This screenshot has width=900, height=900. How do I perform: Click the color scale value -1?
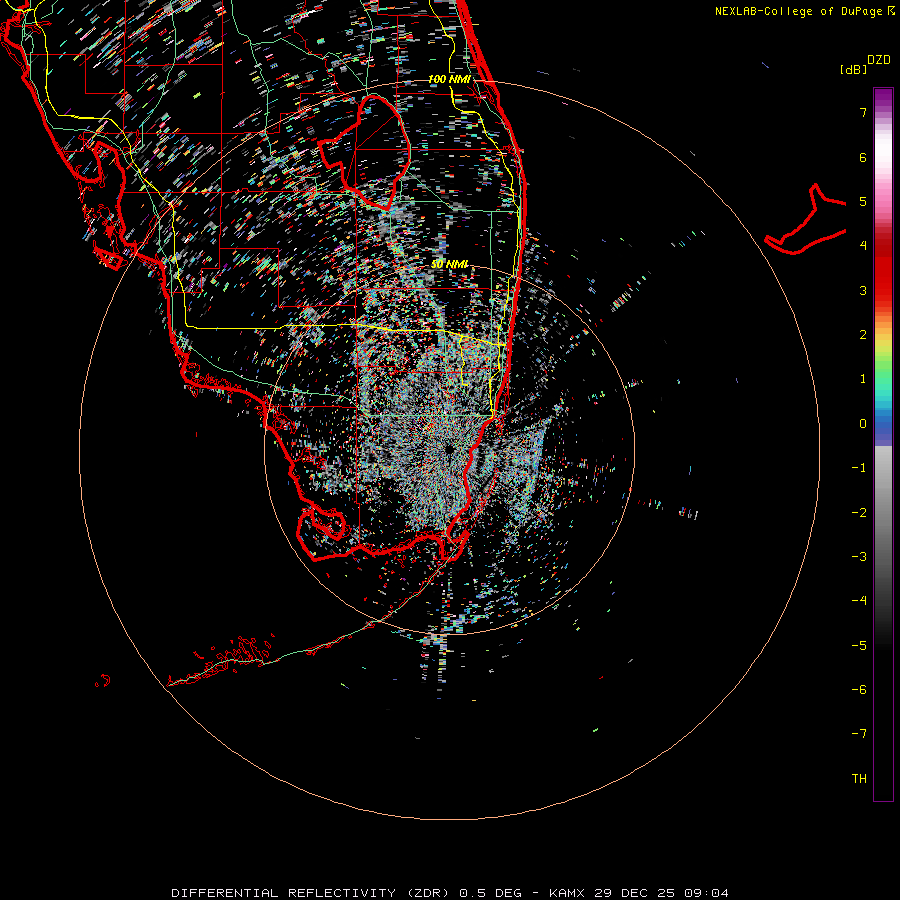859,468
